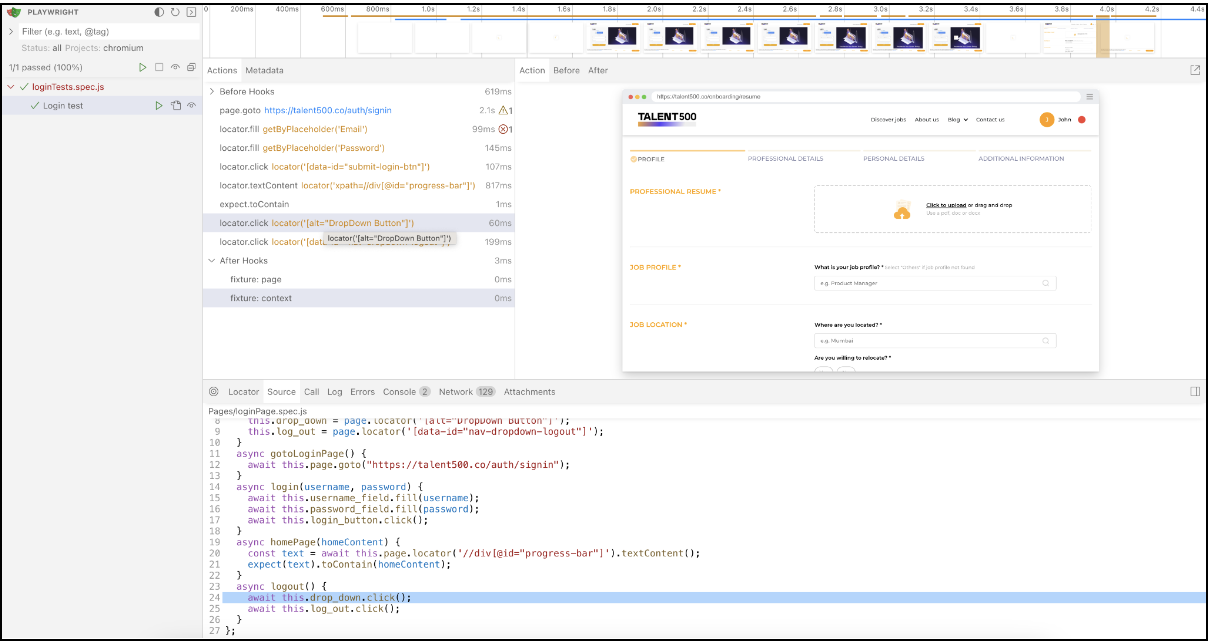This screenshot has height=642, width=1210.
Task: Toggle watch on Login test row
Action: 191,105
